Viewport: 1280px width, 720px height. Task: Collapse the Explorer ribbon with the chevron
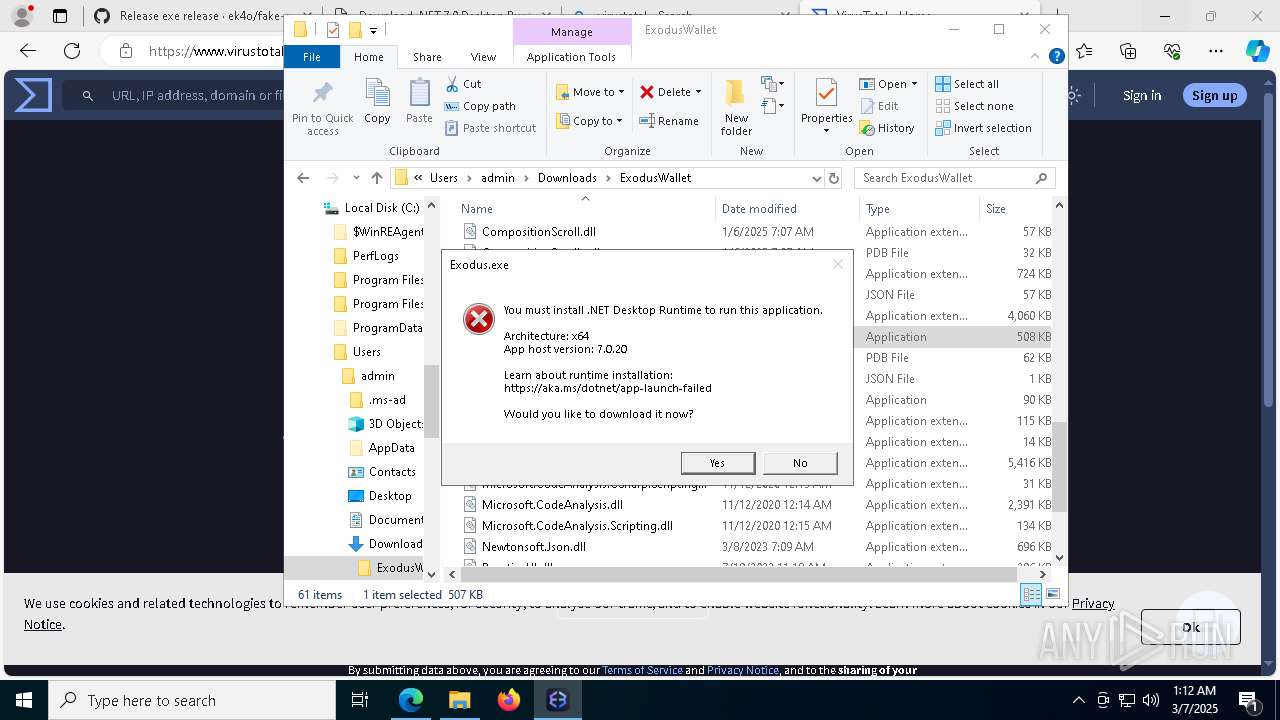[1036, 57]
